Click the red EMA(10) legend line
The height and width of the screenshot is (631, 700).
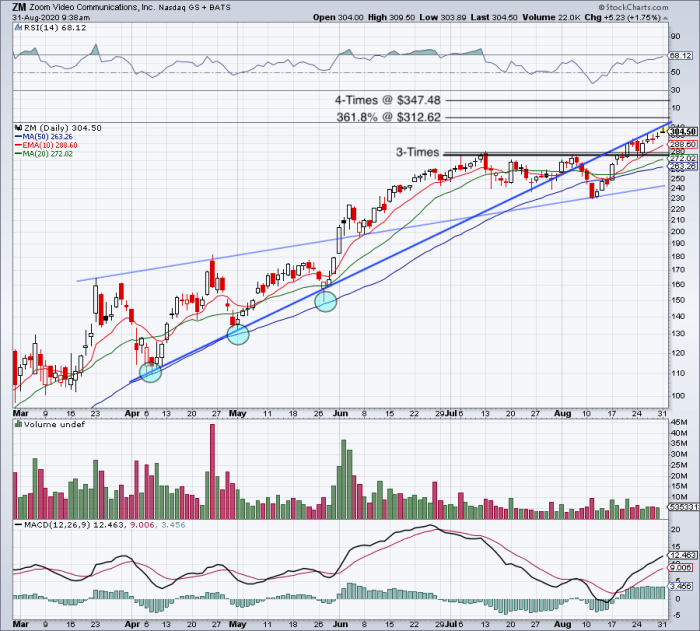[x=18, y=145]
